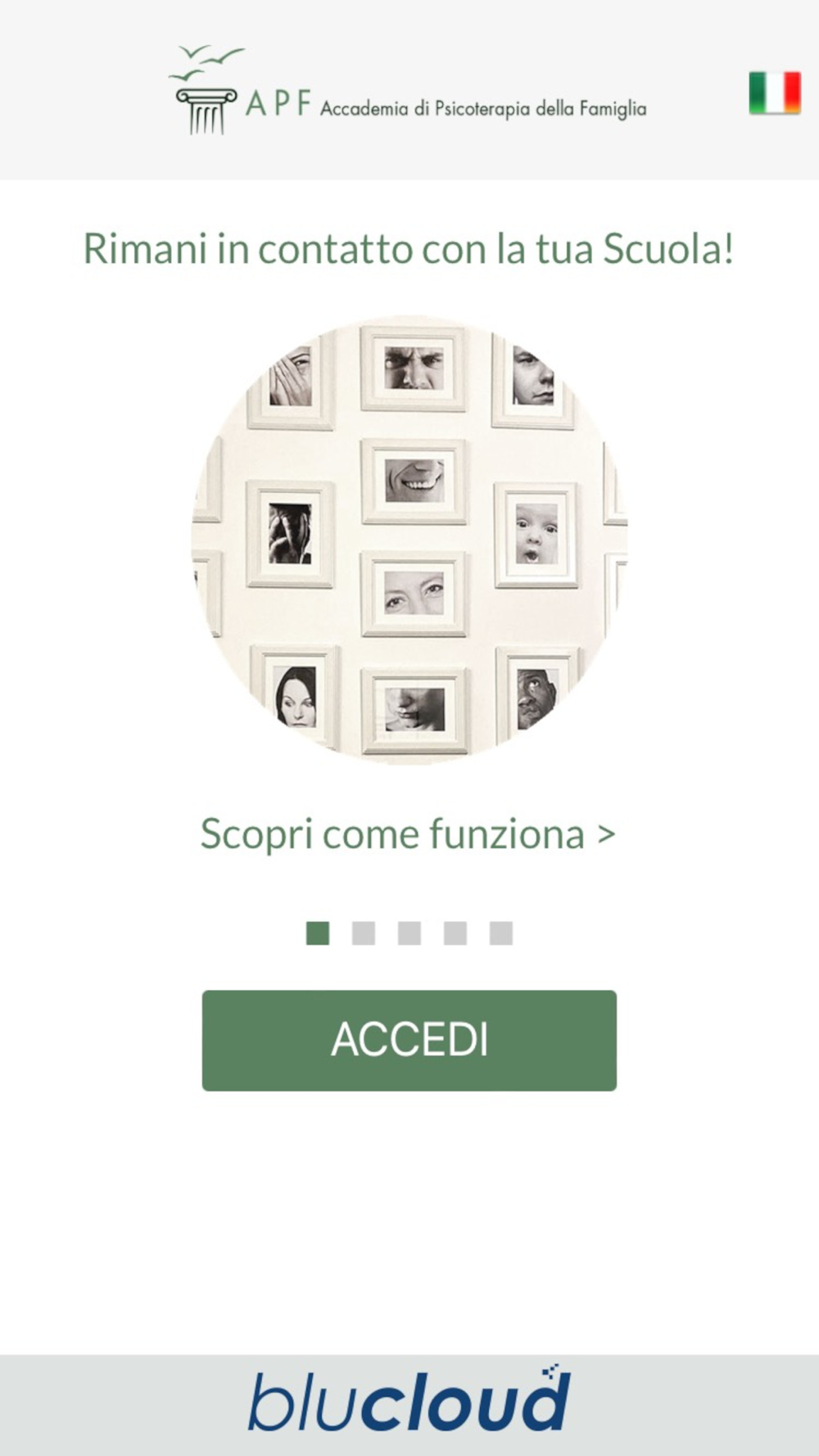This screenshot has height=1456, width=819.
Task: Click the smiling mouth framed photo
Action: click(x=414, y=481)
